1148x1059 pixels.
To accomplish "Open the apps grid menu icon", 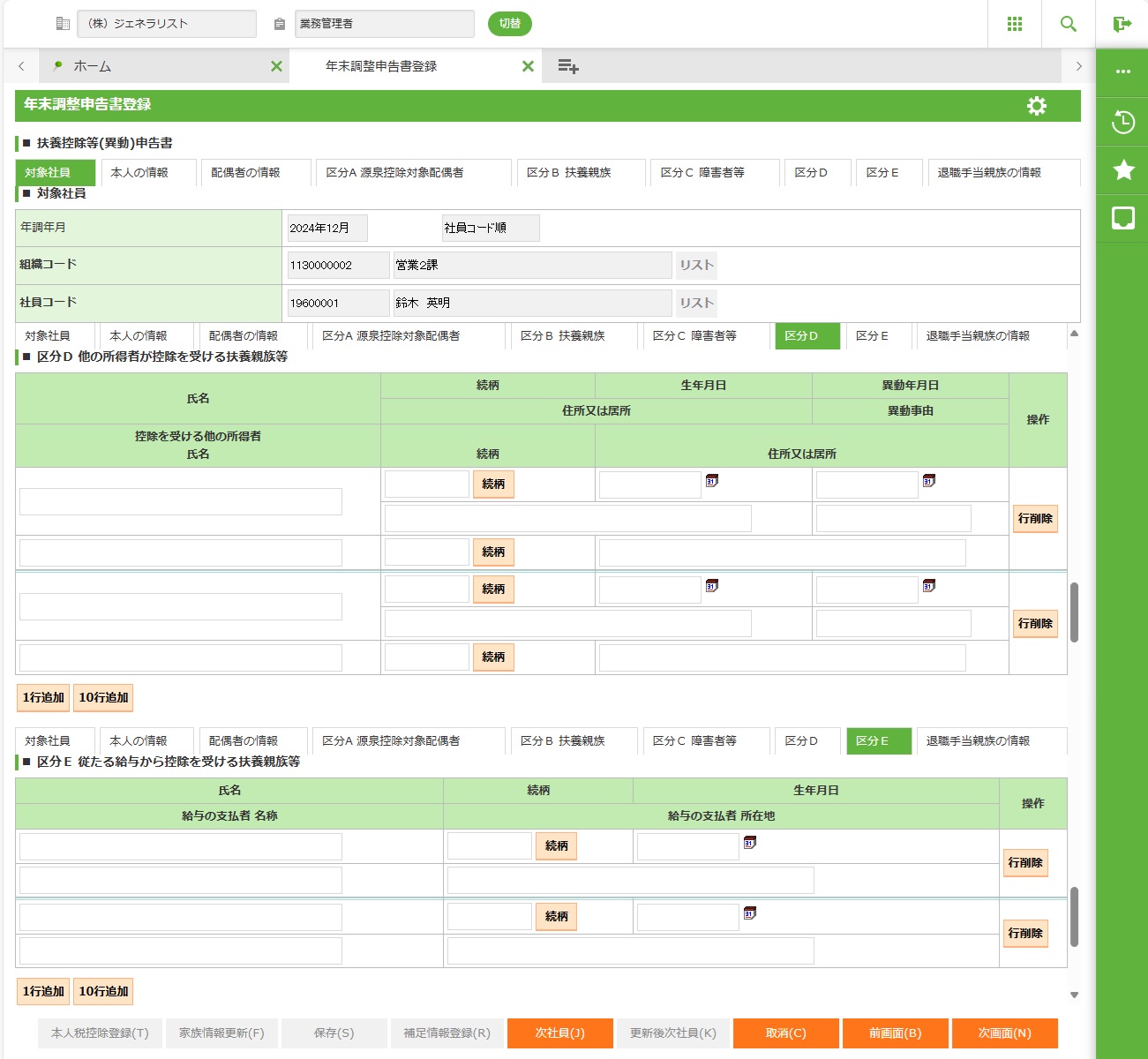I will pyautogui.click(x=1015, y=24).
